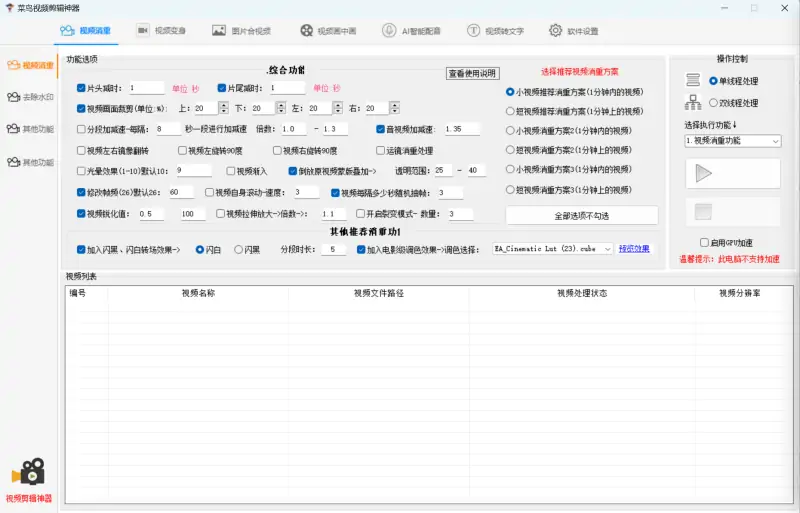
Task: Click the 图片合视频 picture icon
Action: 219,31
